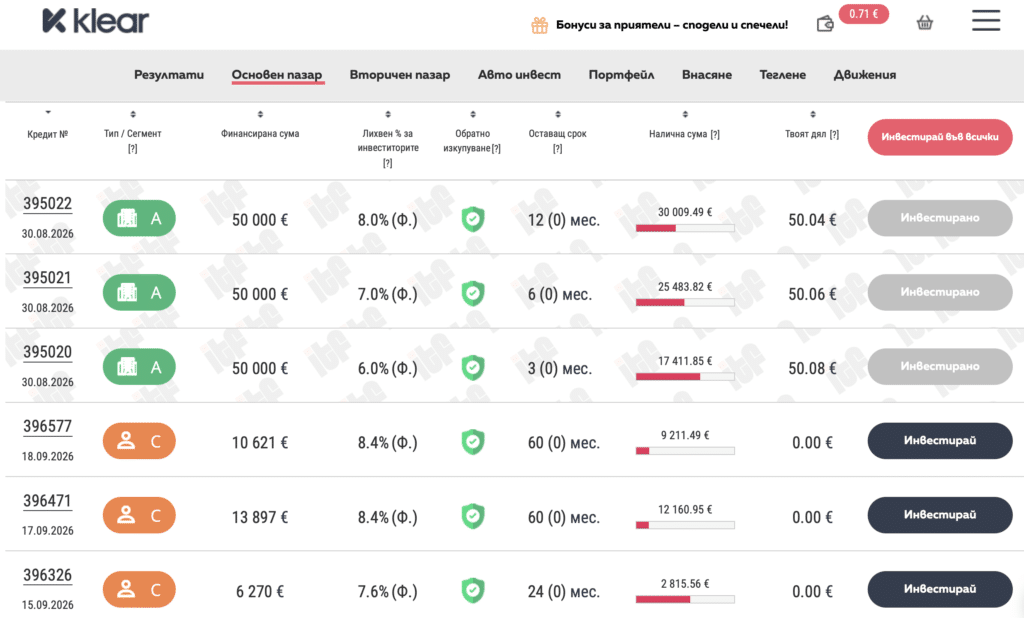Viewport: 1024px width, 618px height.
Task: Click the buyback shield icon for loan 395022
Action: [x=473, y=220]
